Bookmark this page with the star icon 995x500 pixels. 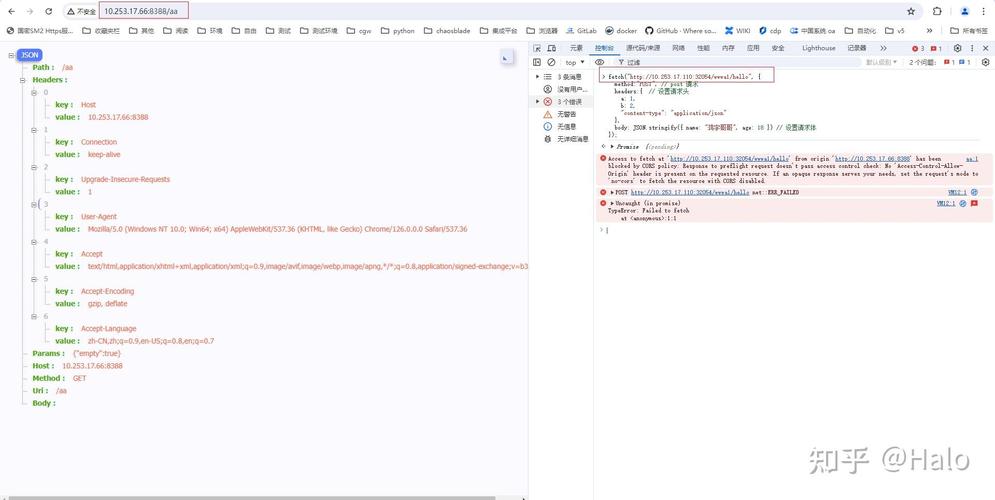[x=911, y=11]
